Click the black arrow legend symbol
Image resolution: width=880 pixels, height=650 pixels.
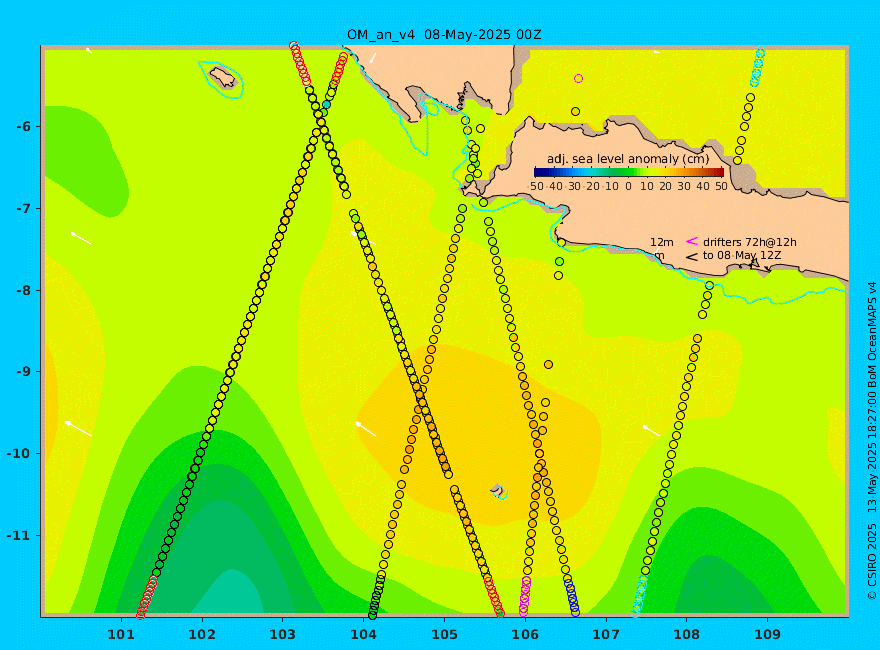692,257
